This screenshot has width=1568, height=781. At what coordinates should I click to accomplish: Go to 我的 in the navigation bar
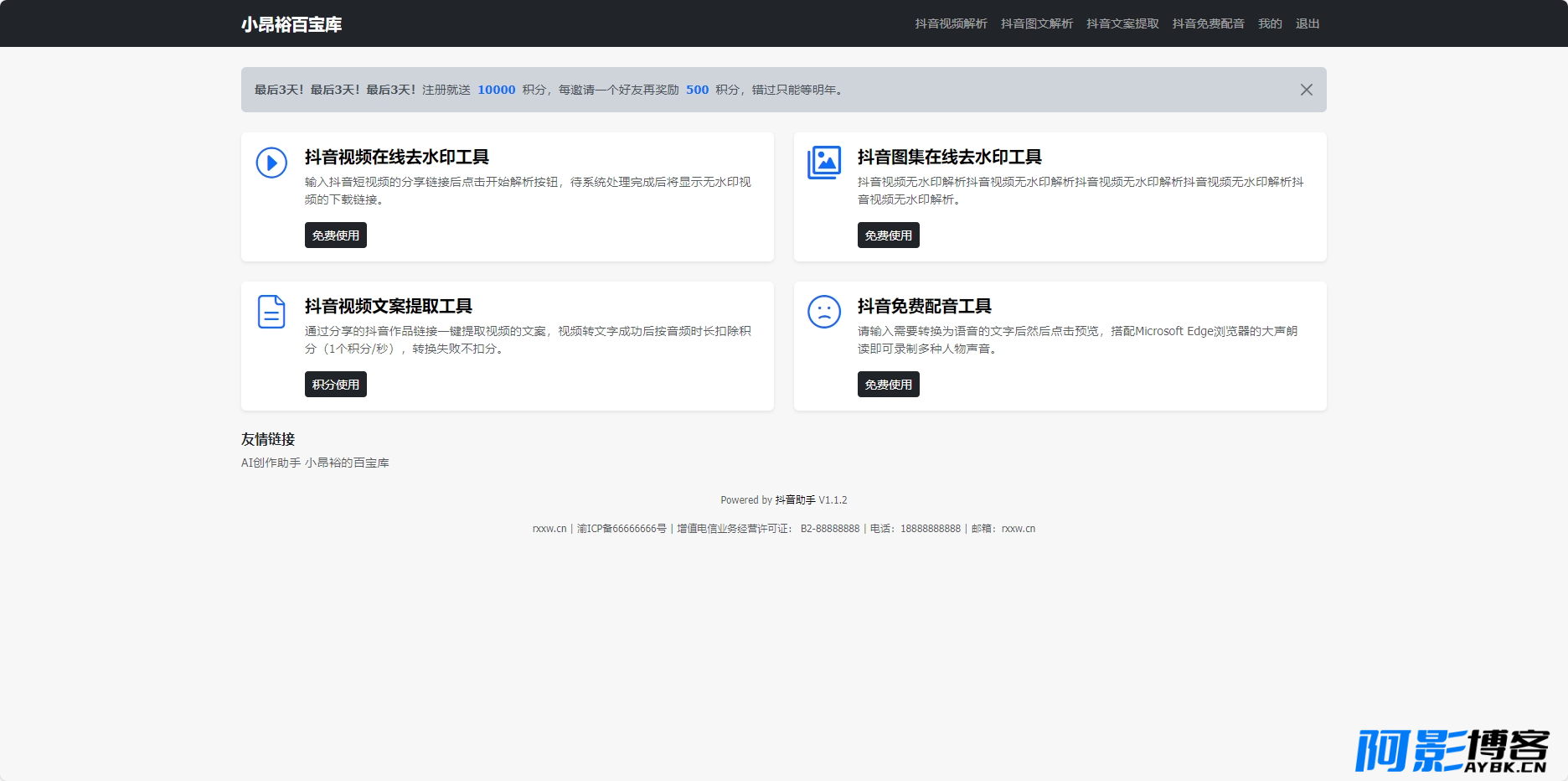tap(1270, 23)
